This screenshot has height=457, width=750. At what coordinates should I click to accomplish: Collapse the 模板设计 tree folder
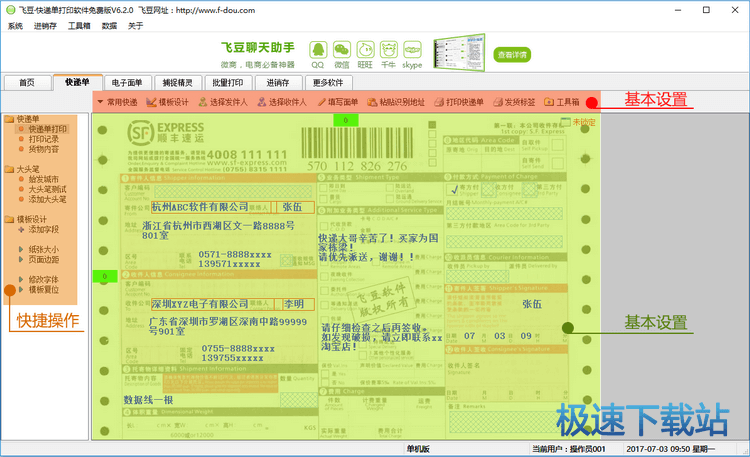[9, 219]
